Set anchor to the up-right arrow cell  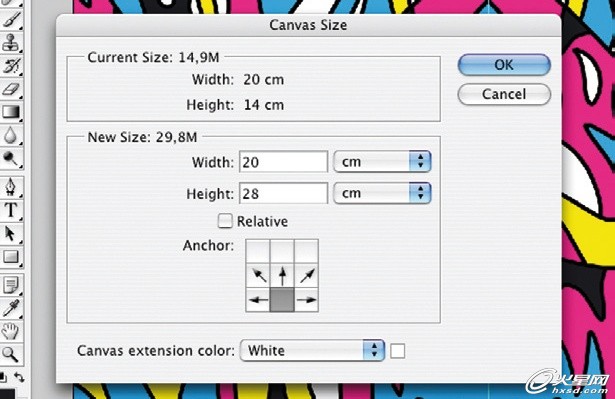click(x=306, y=275)
